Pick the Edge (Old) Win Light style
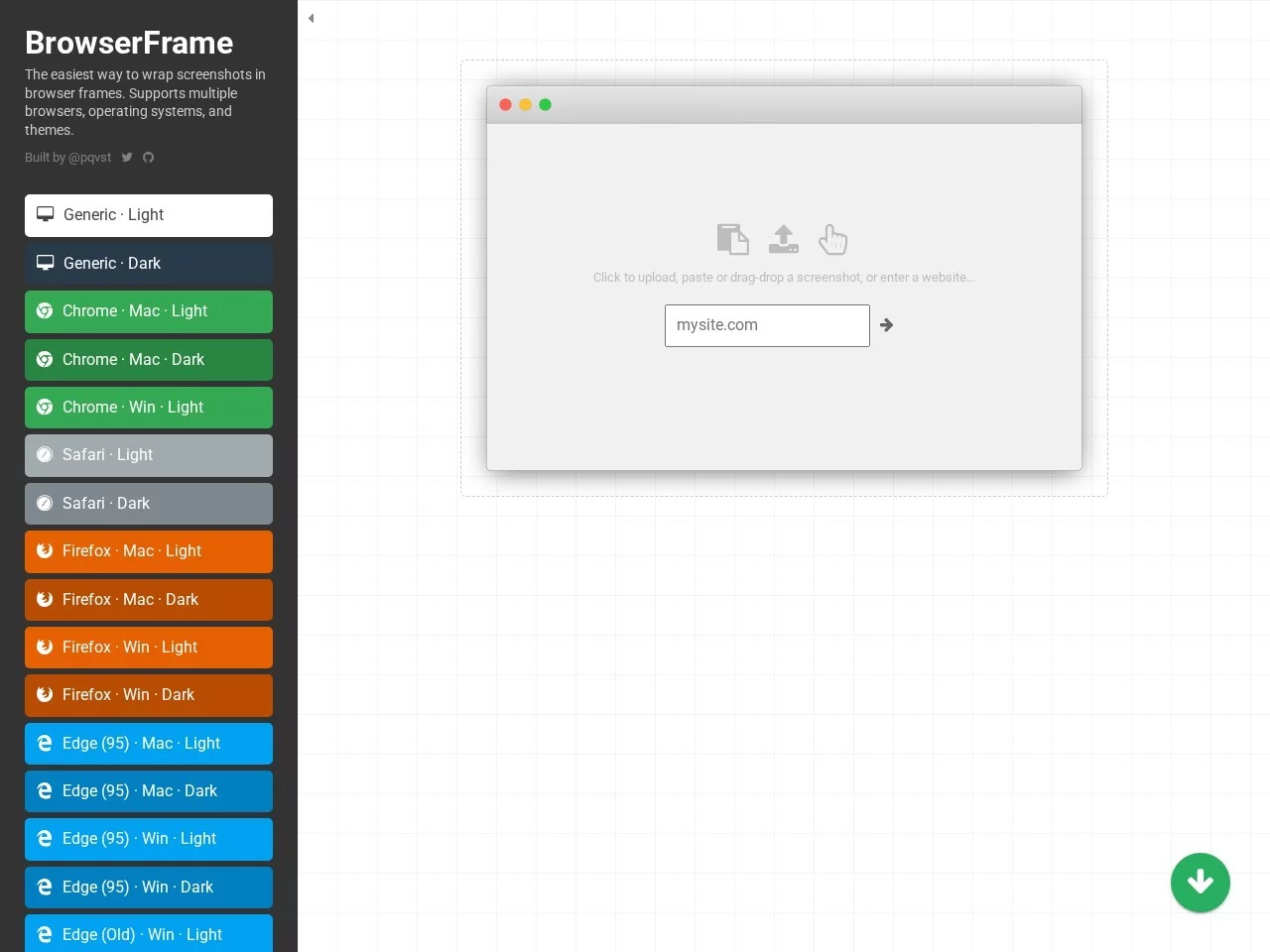Viewport: 1270px width, 952px height. (148, 934)
